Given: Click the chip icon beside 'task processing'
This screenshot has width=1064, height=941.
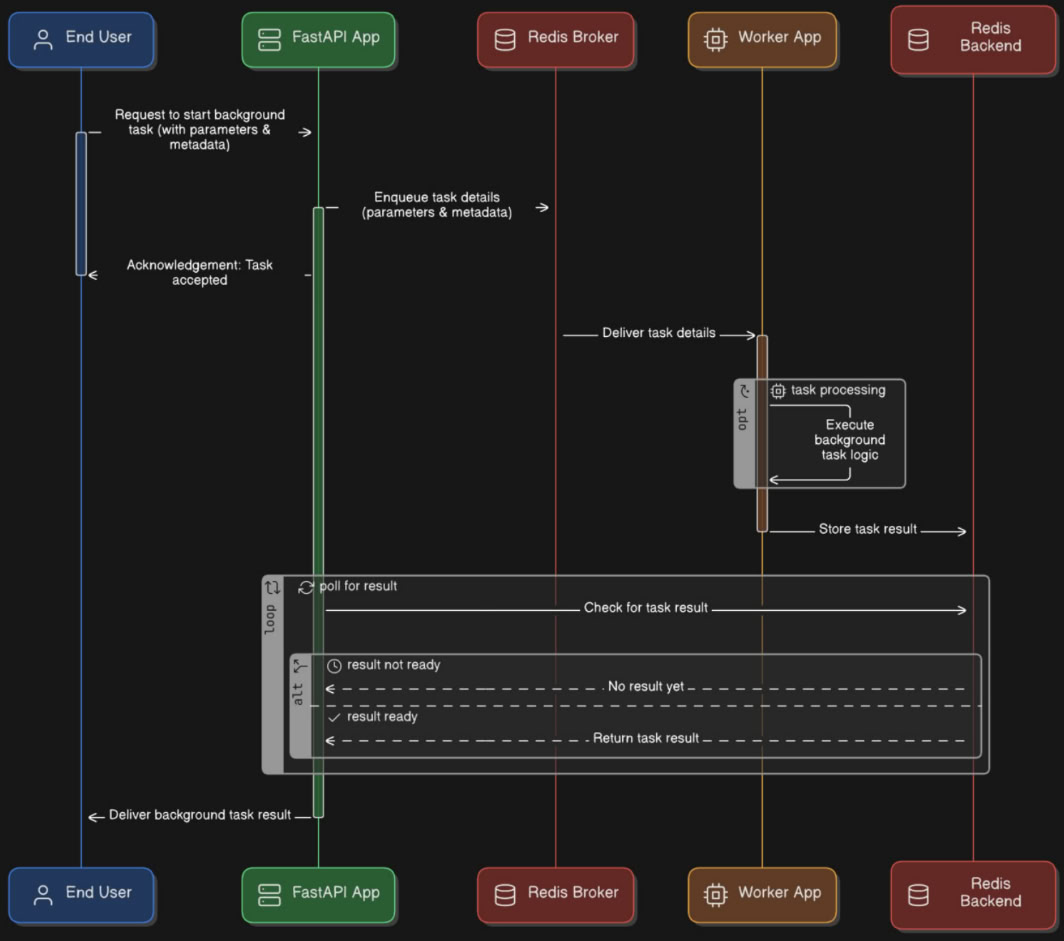Looking at the screenshot, I should pyautogui.click(x=778, y=391).
